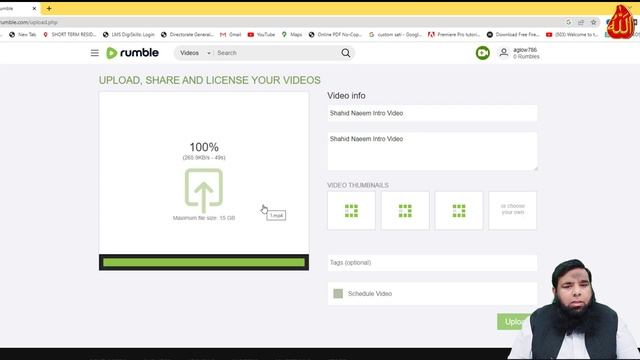640x360 pixels.
Task: Open the Gmail bookmark
Action: point(231,35)
